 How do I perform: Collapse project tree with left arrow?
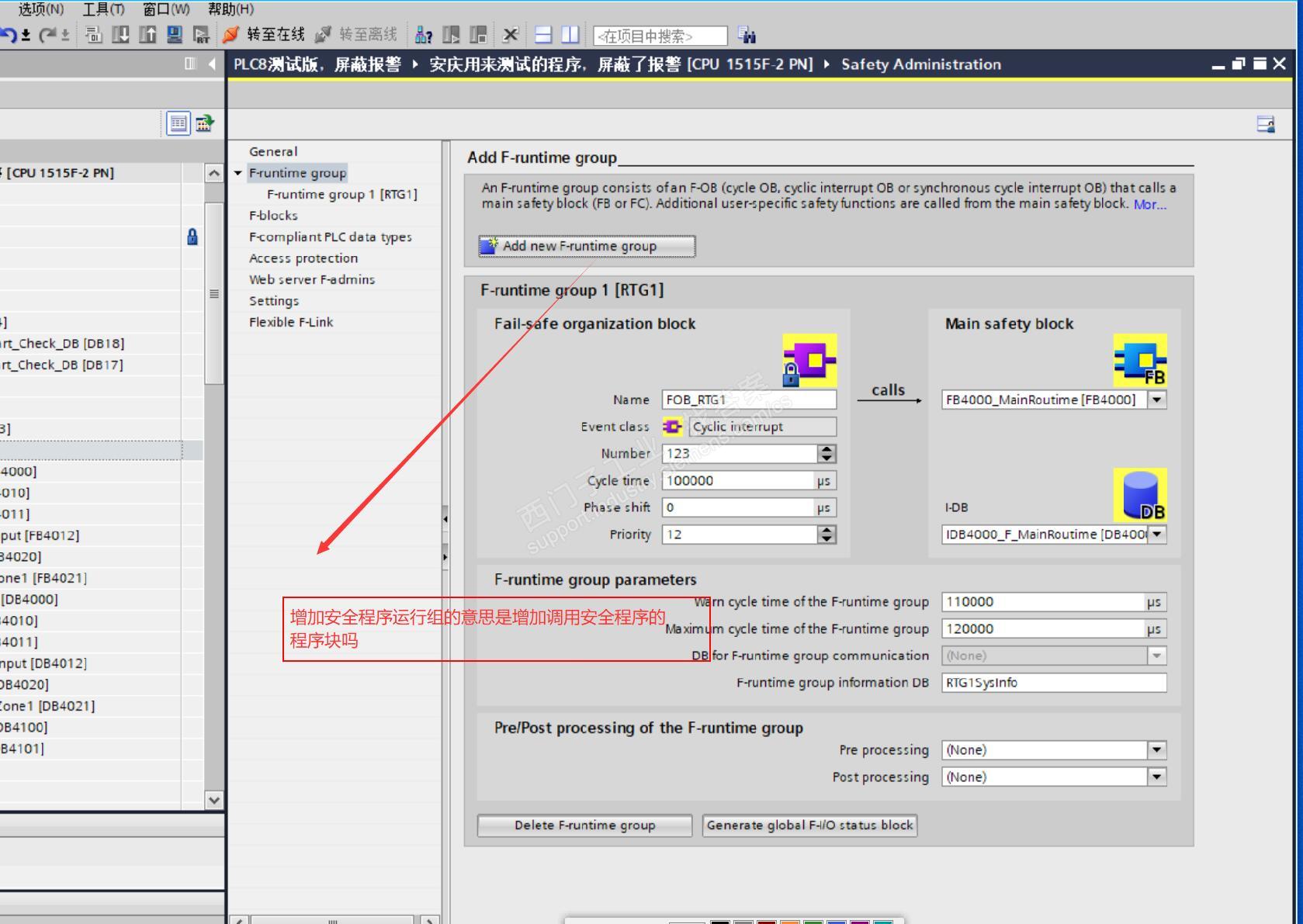212,64
